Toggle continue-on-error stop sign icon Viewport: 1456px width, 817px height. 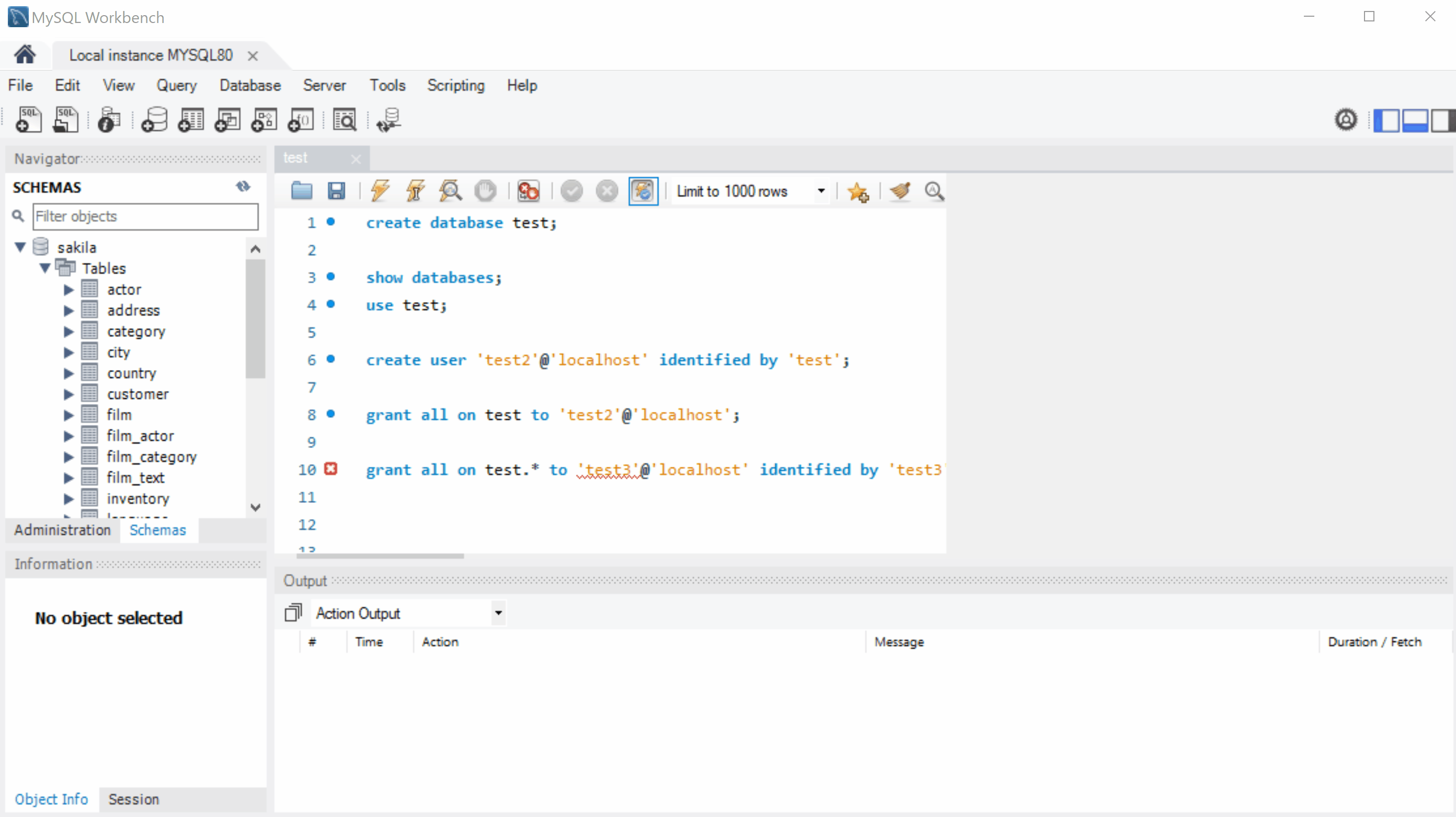529,191
